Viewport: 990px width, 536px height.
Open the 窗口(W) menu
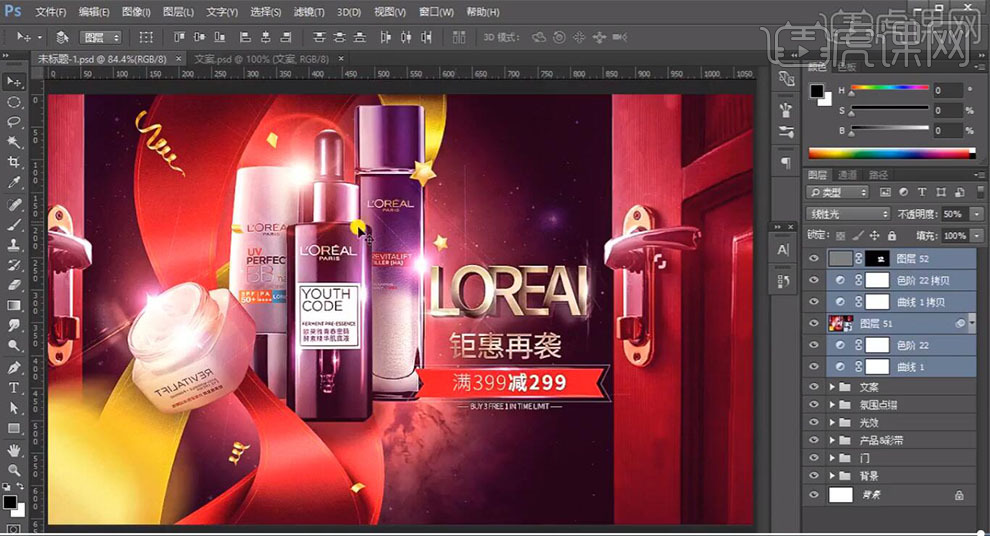436,12
